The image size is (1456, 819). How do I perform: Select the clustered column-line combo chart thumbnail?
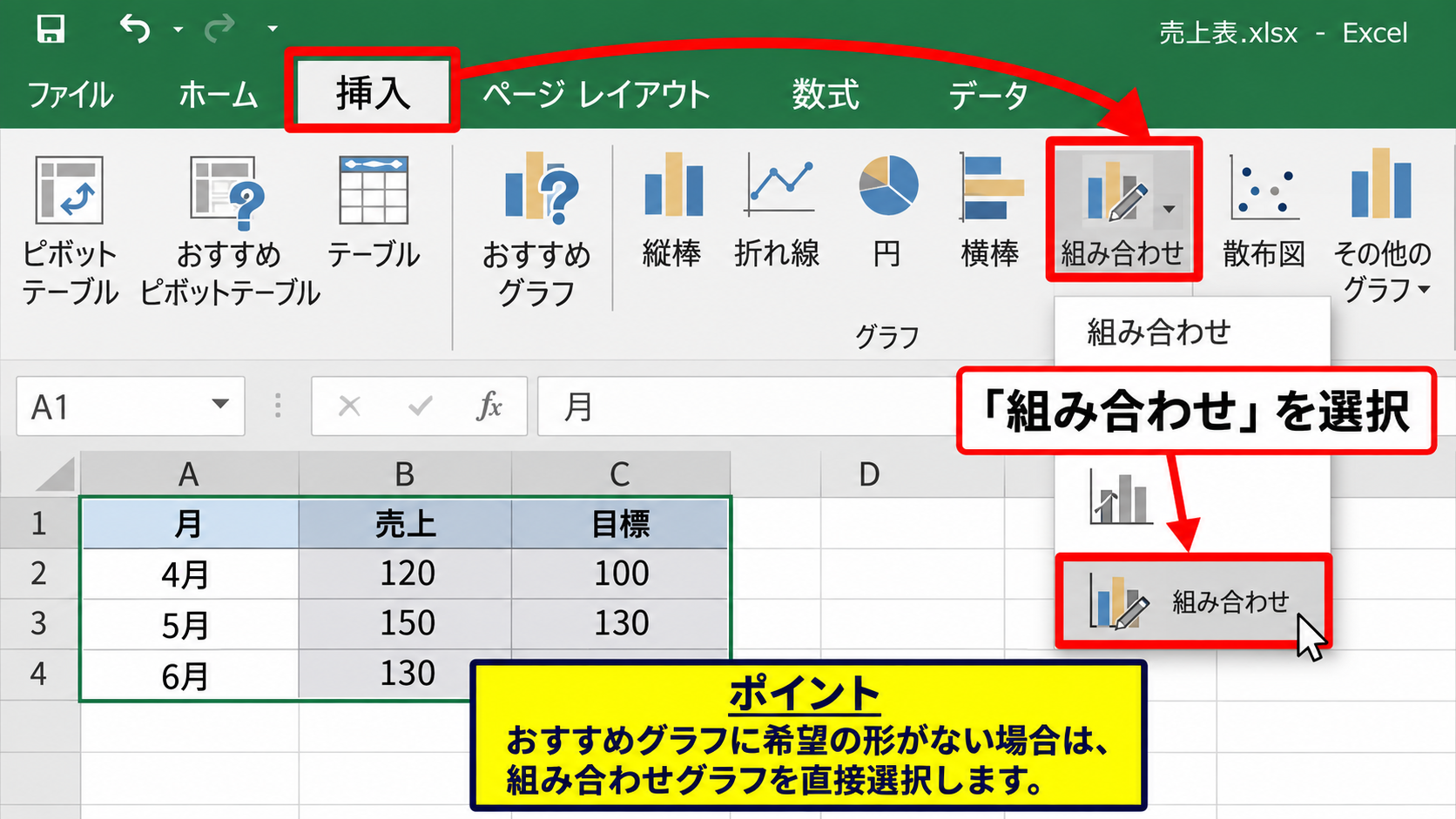[x=1121, y=497]
